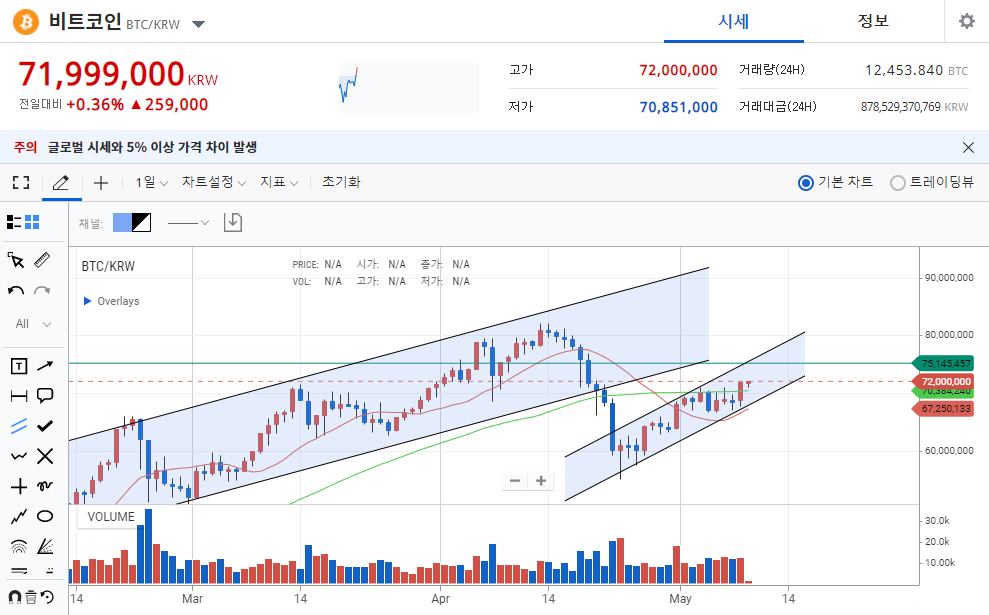Select the ruler measure tool
Image resolution: width=989 pixels, height=615 pixels.
pos(42,260)
